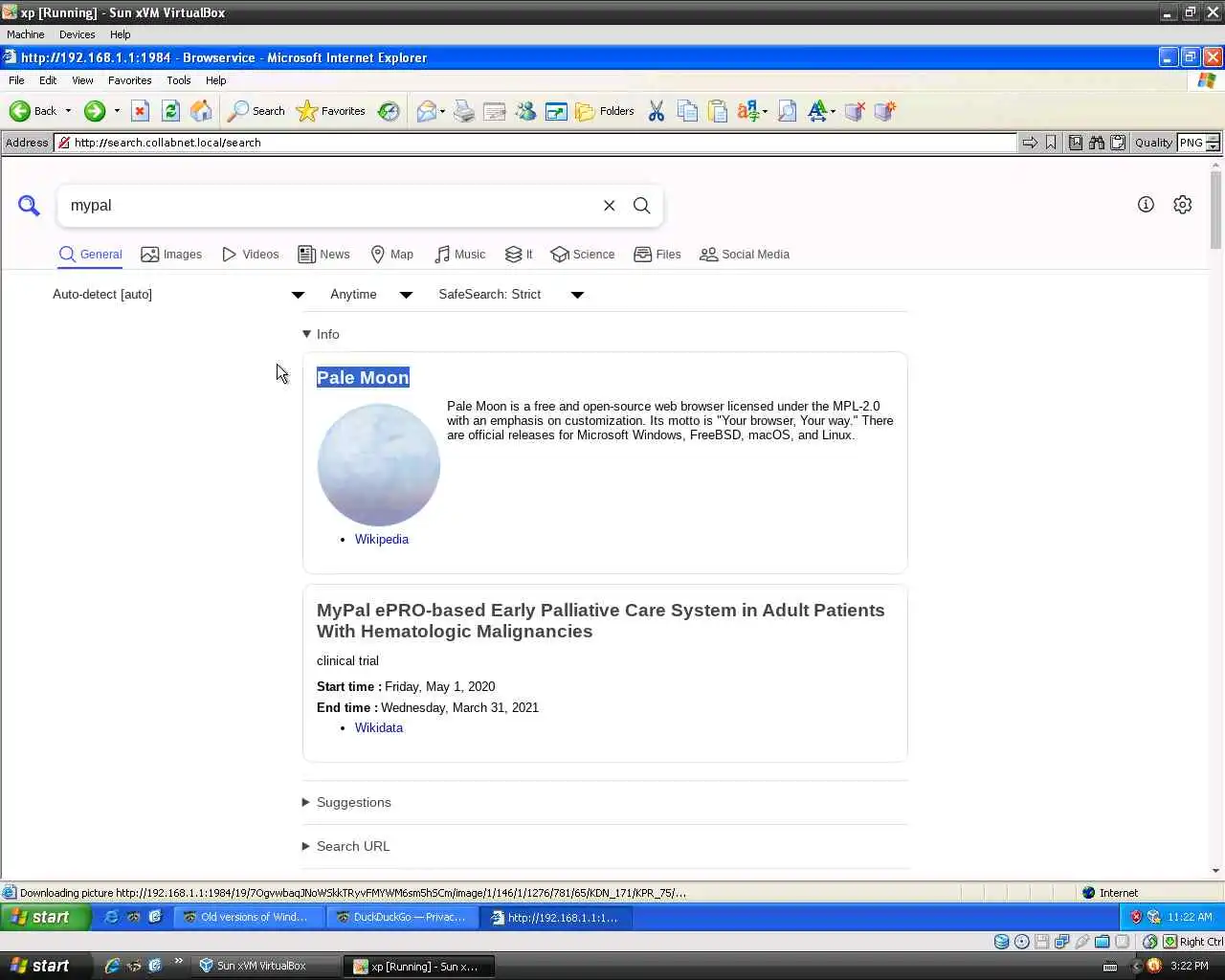Copy using the two-pages toolbar icon
The image size is (1225, 980).
[687, 111]
